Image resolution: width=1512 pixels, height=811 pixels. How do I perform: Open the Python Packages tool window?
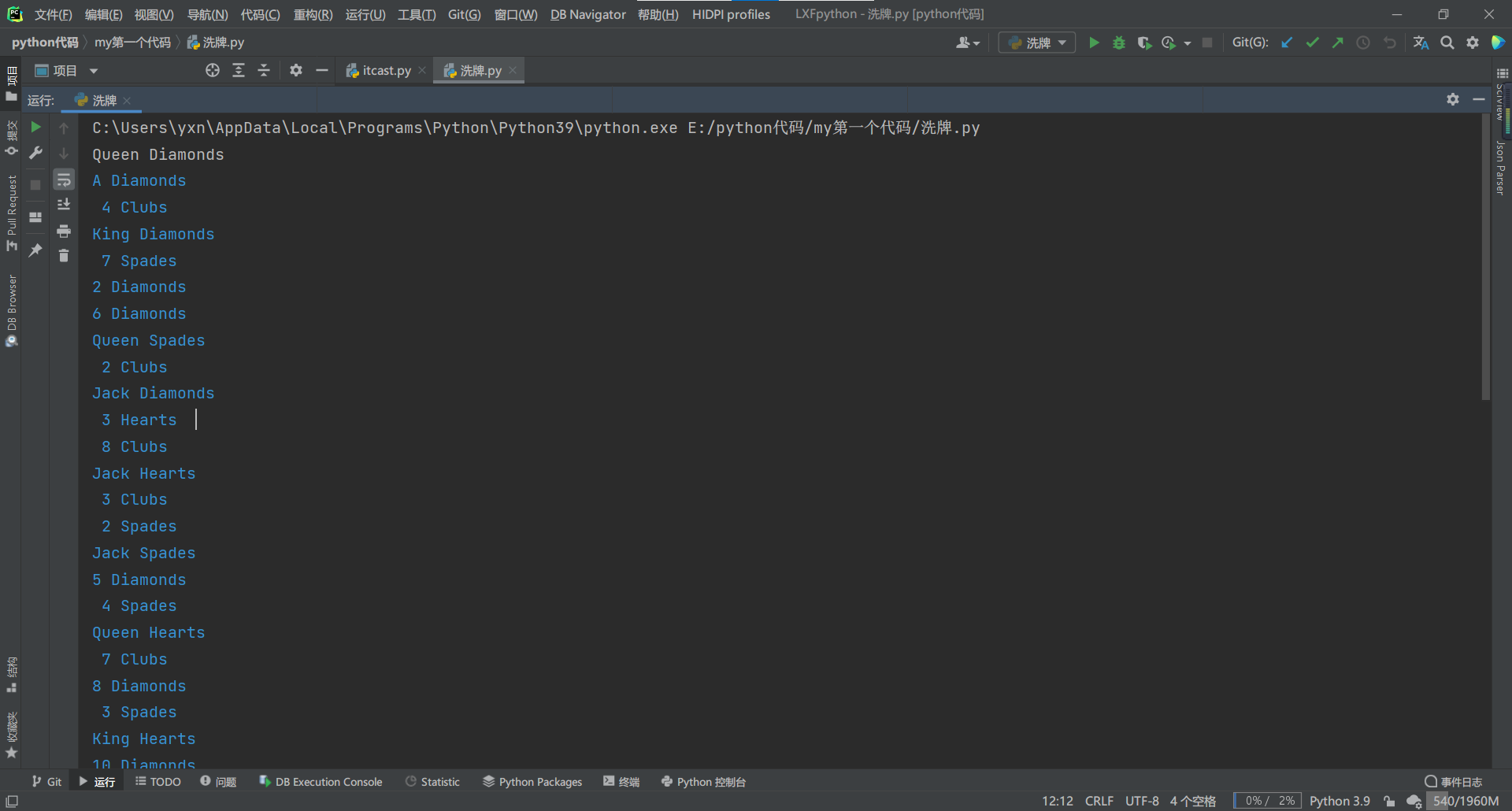pyautogui.click(x=532, y=782)
